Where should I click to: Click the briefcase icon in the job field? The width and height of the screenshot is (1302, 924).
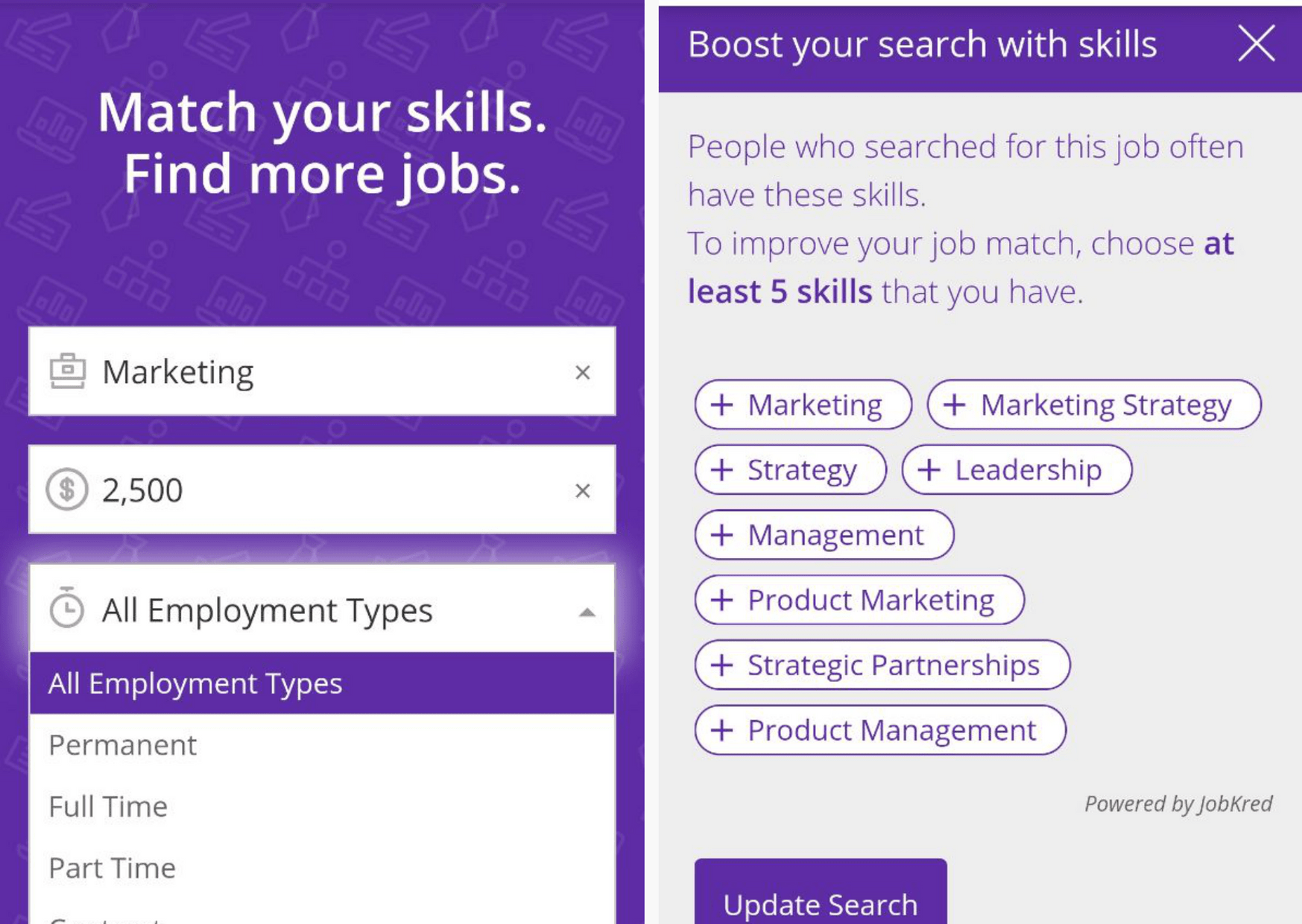(x=67, y=371)
